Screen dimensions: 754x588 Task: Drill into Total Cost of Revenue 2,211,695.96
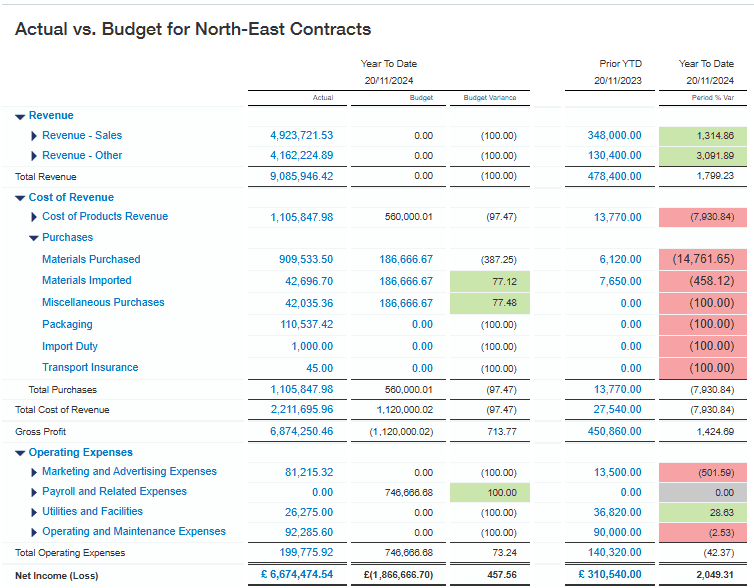pos(302,410)
